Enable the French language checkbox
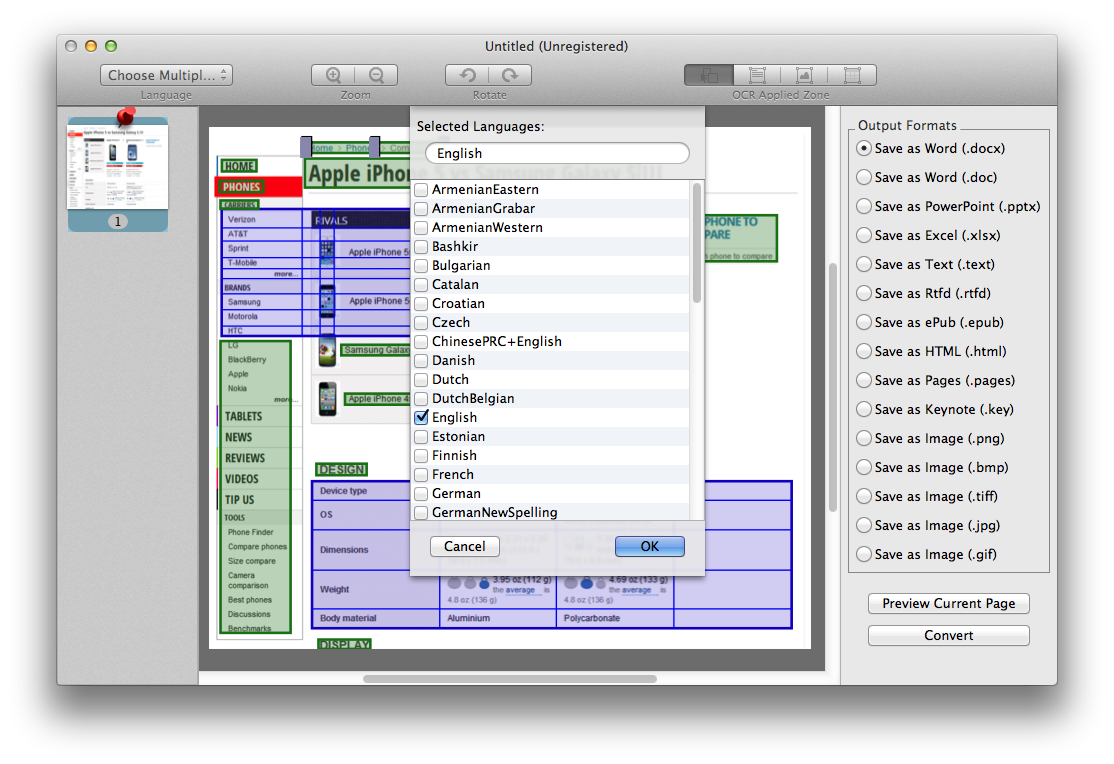Image resolution: width=1114 pixels, height=764 pixels. [422, 475]
